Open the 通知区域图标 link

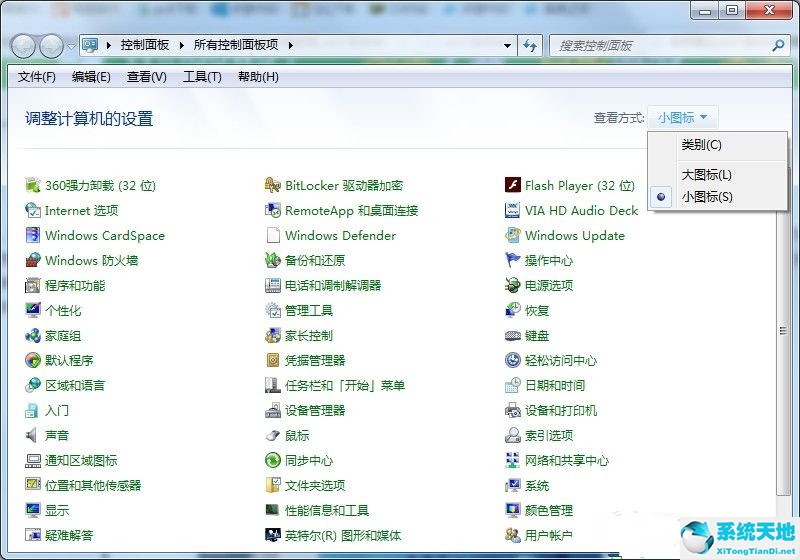point(81,461)
